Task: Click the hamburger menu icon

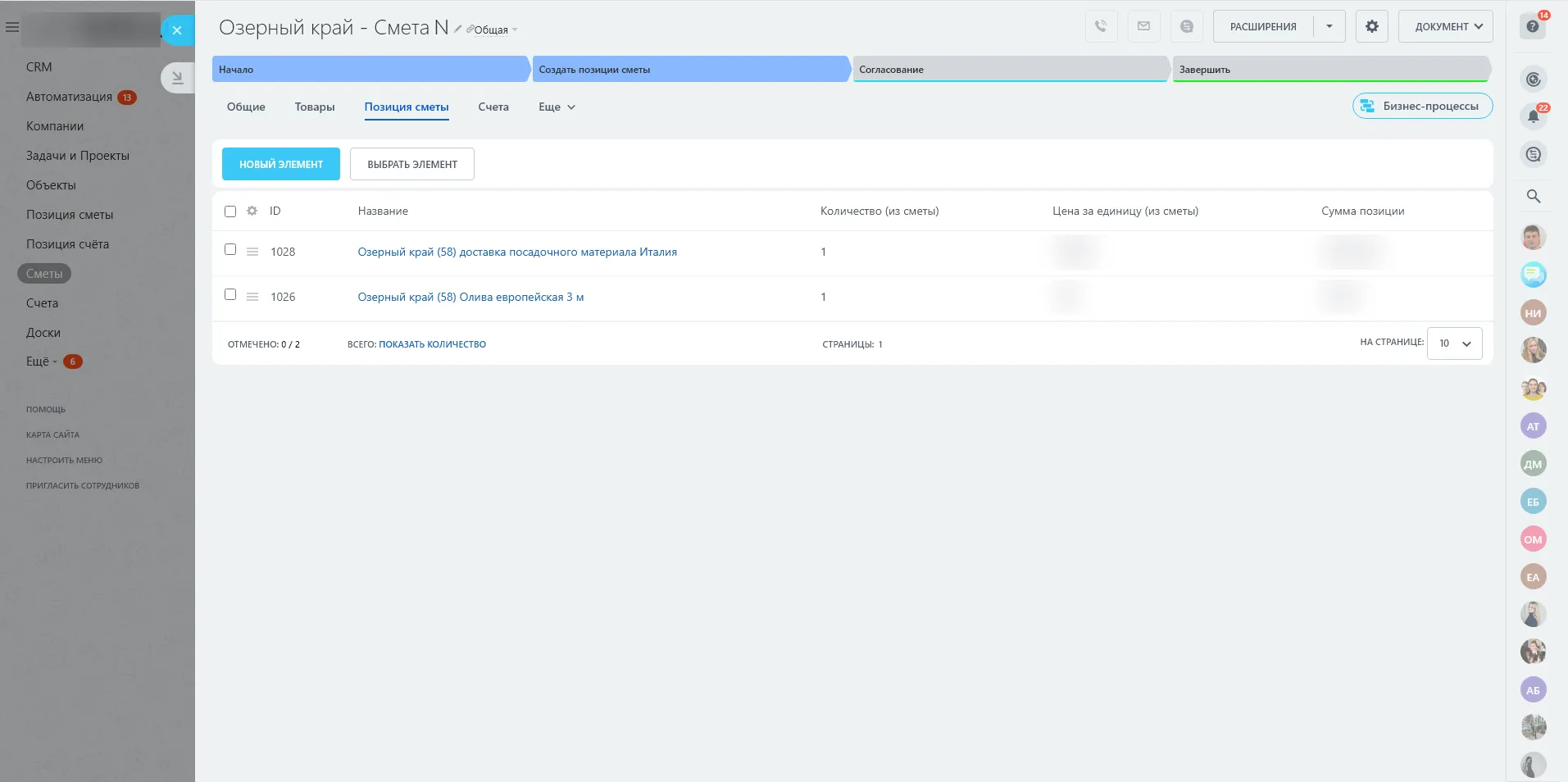Action: 12,27
